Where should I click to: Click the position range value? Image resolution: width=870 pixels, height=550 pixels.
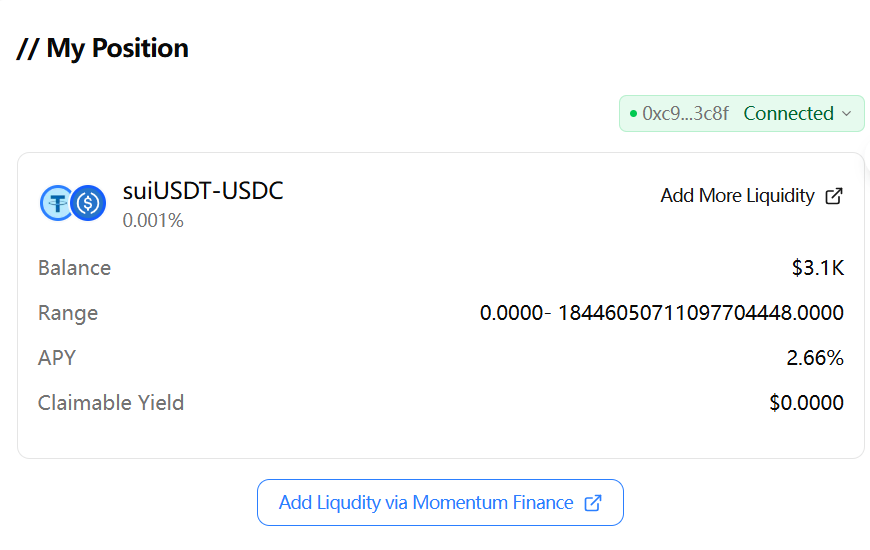coord(661,313)
